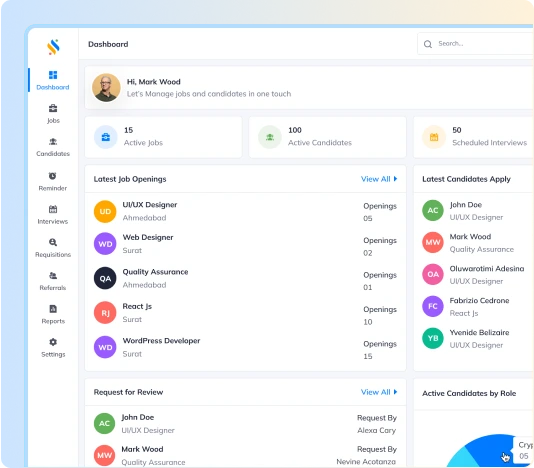Click Mark Wood's profile photo

tap(106, 88)
